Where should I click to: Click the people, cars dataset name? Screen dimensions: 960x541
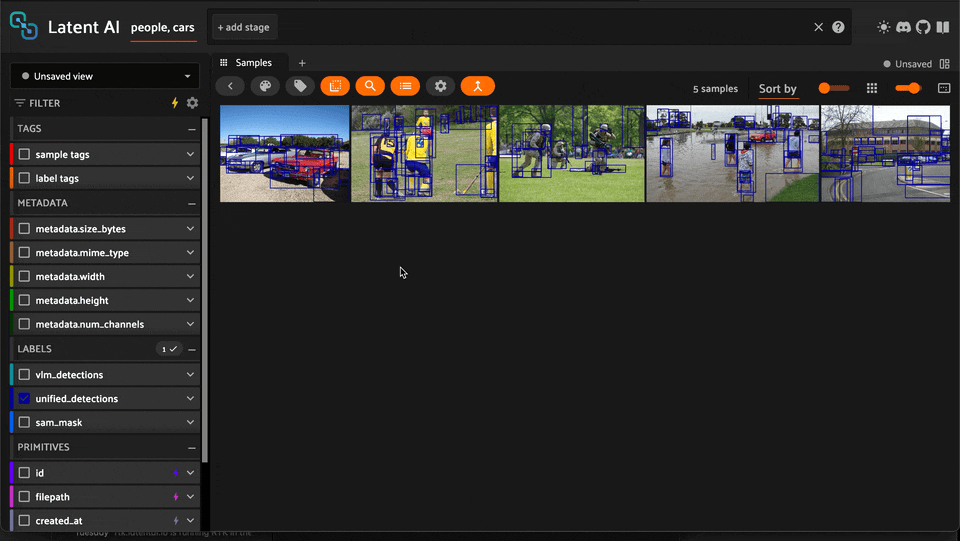coord(163,28)
